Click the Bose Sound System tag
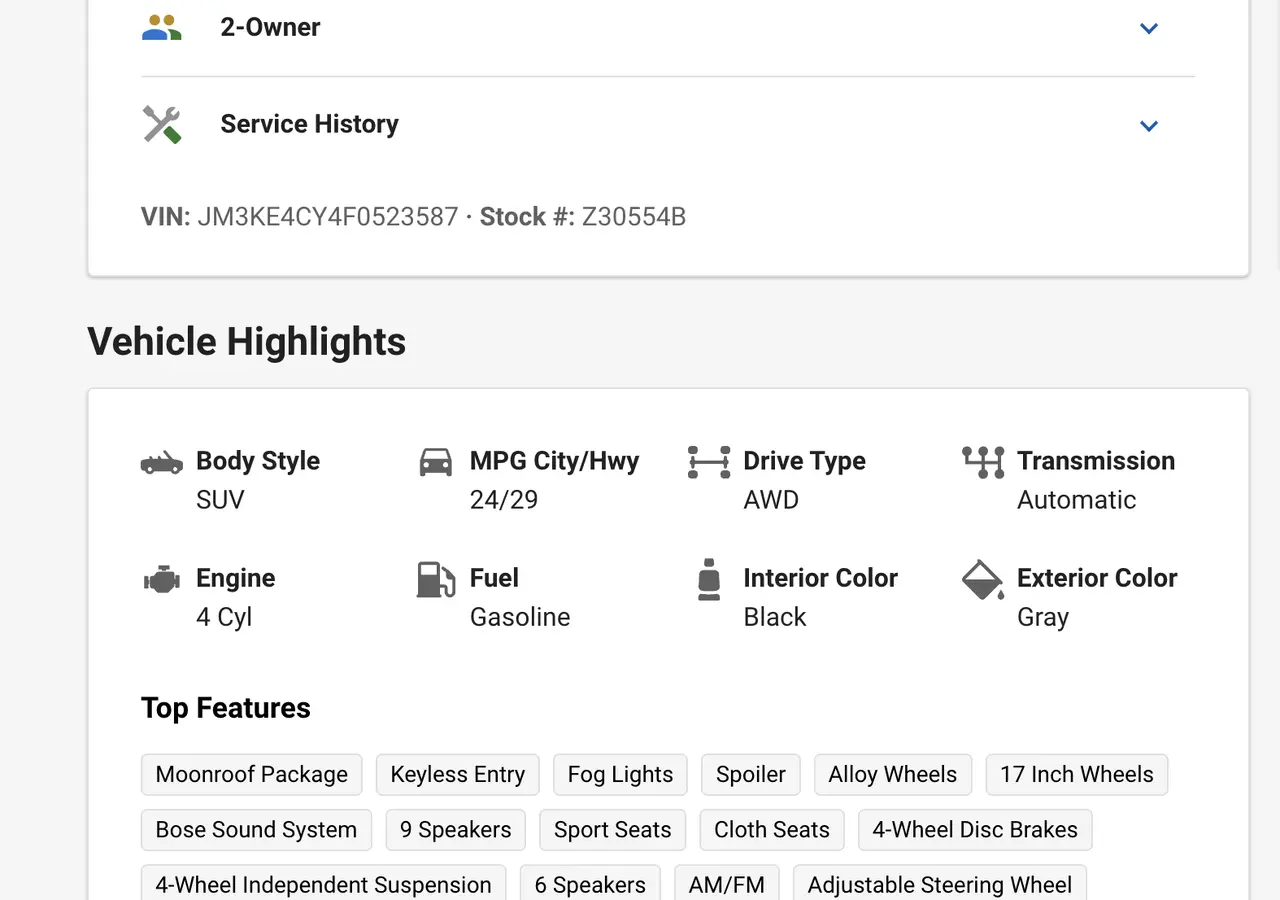 click(256, 830)
